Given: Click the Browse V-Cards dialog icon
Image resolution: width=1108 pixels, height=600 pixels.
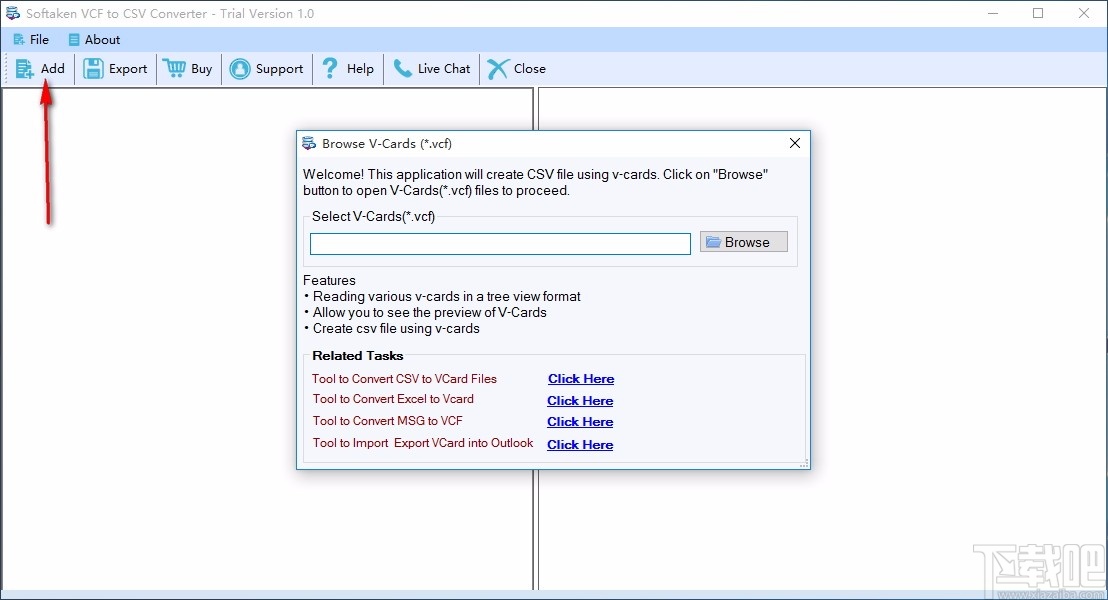Looking at the screenshot, I should [307, 143].
